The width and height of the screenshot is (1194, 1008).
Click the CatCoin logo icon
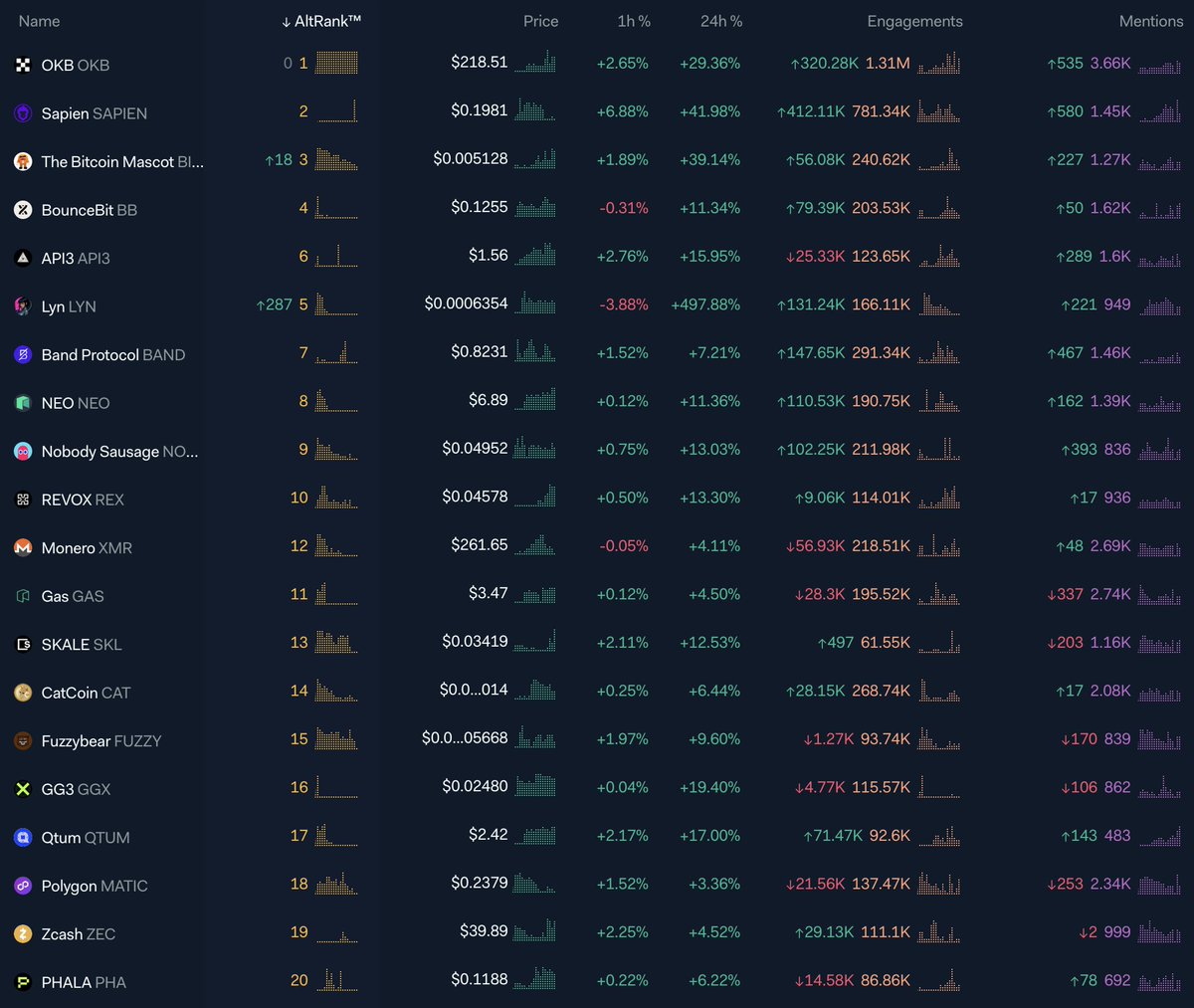coord(23,693)
